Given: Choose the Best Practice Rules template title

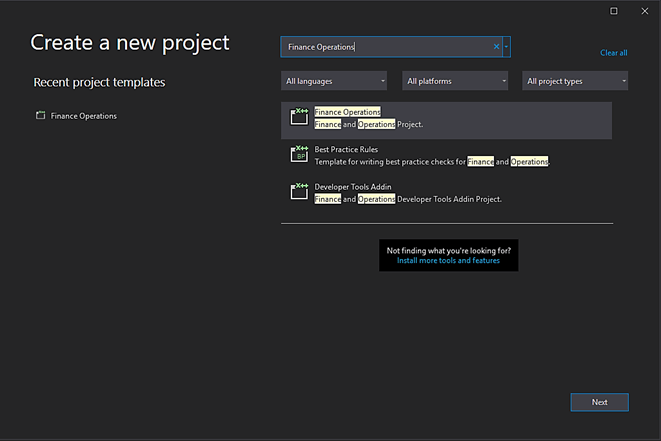Looking at the screenshot, I should [346, 149].
